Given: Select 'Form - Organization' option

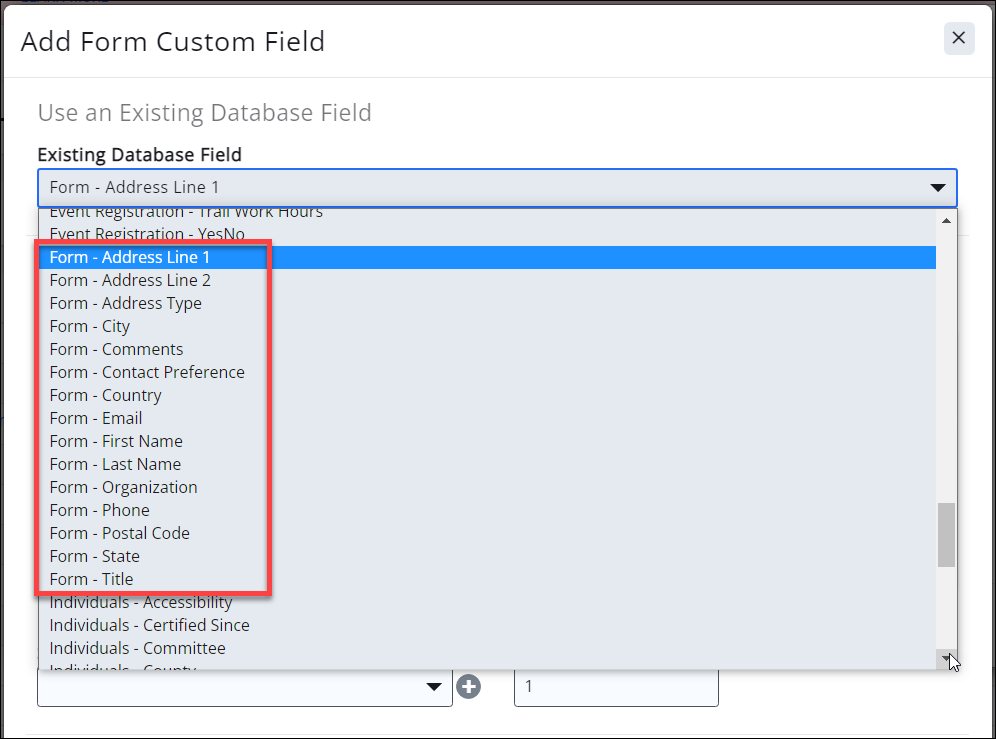Looking at the screenshot, I should tap(123, 487).
